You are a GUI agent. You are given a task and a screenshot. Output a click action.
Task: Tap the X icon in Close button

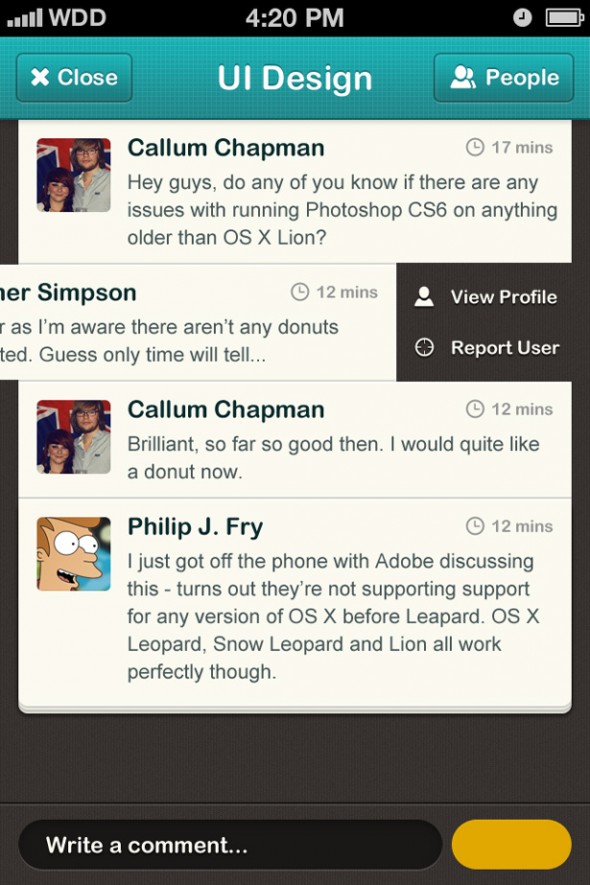[x=40, y=77]
